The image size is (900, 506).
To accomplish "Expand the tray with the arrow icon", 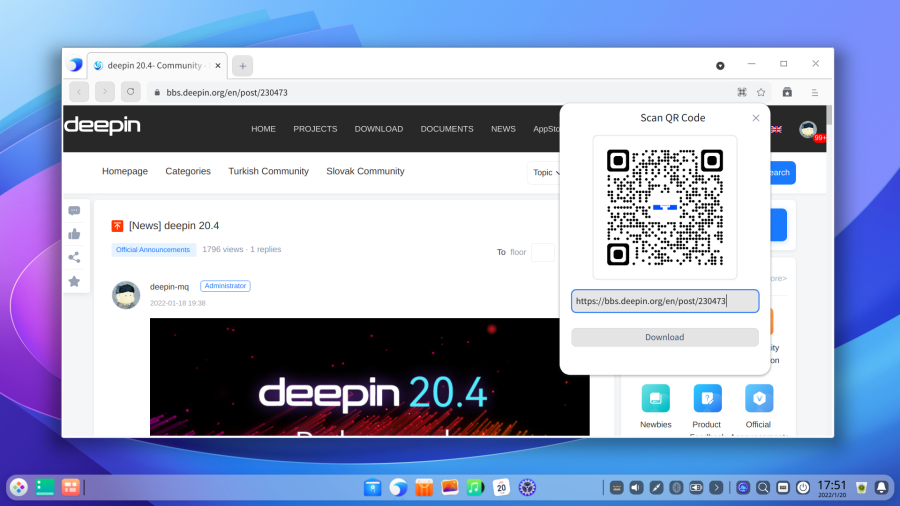I will (716, 488).
